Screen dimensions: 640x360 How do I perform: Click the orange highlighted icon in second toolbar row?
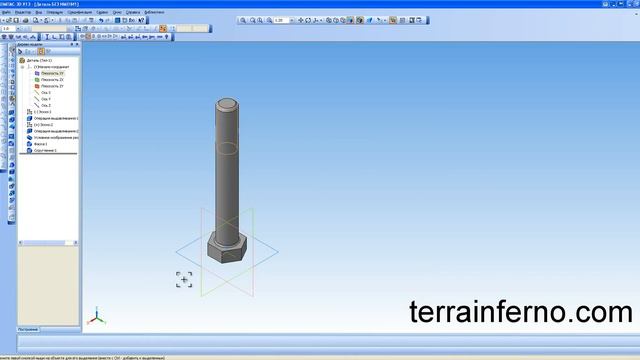point(163,29)
